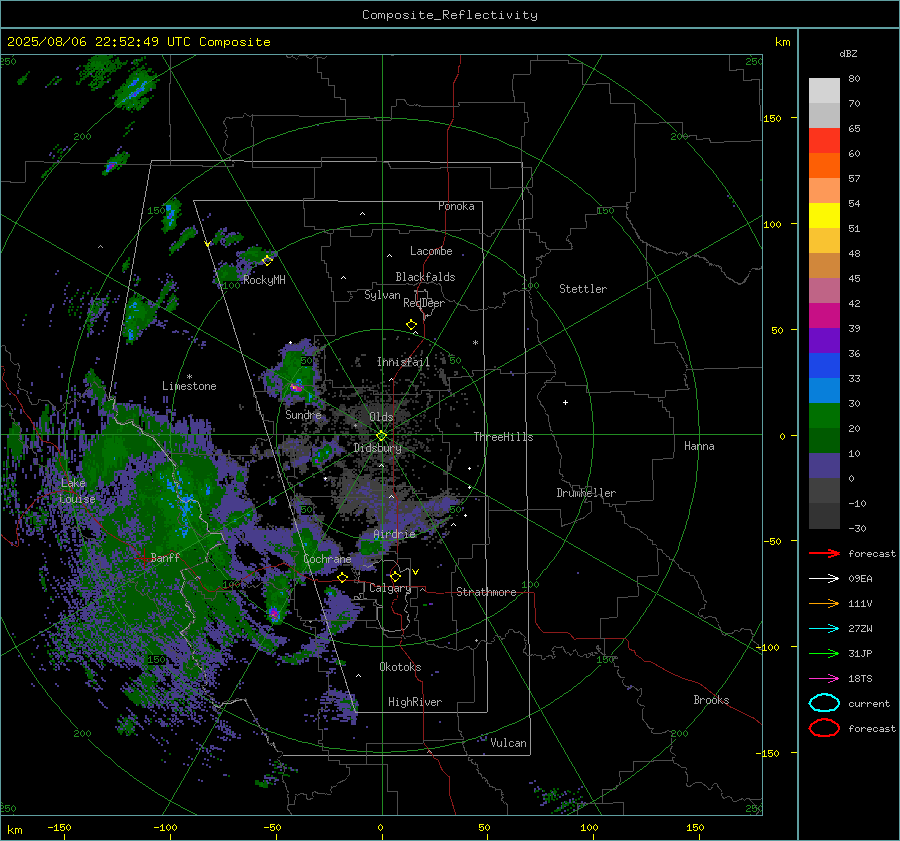The height and width of the screenshot is (841, 900).
Task: Select the royal blue 33-36 dBZ swatch
Action: pos(824,366)
